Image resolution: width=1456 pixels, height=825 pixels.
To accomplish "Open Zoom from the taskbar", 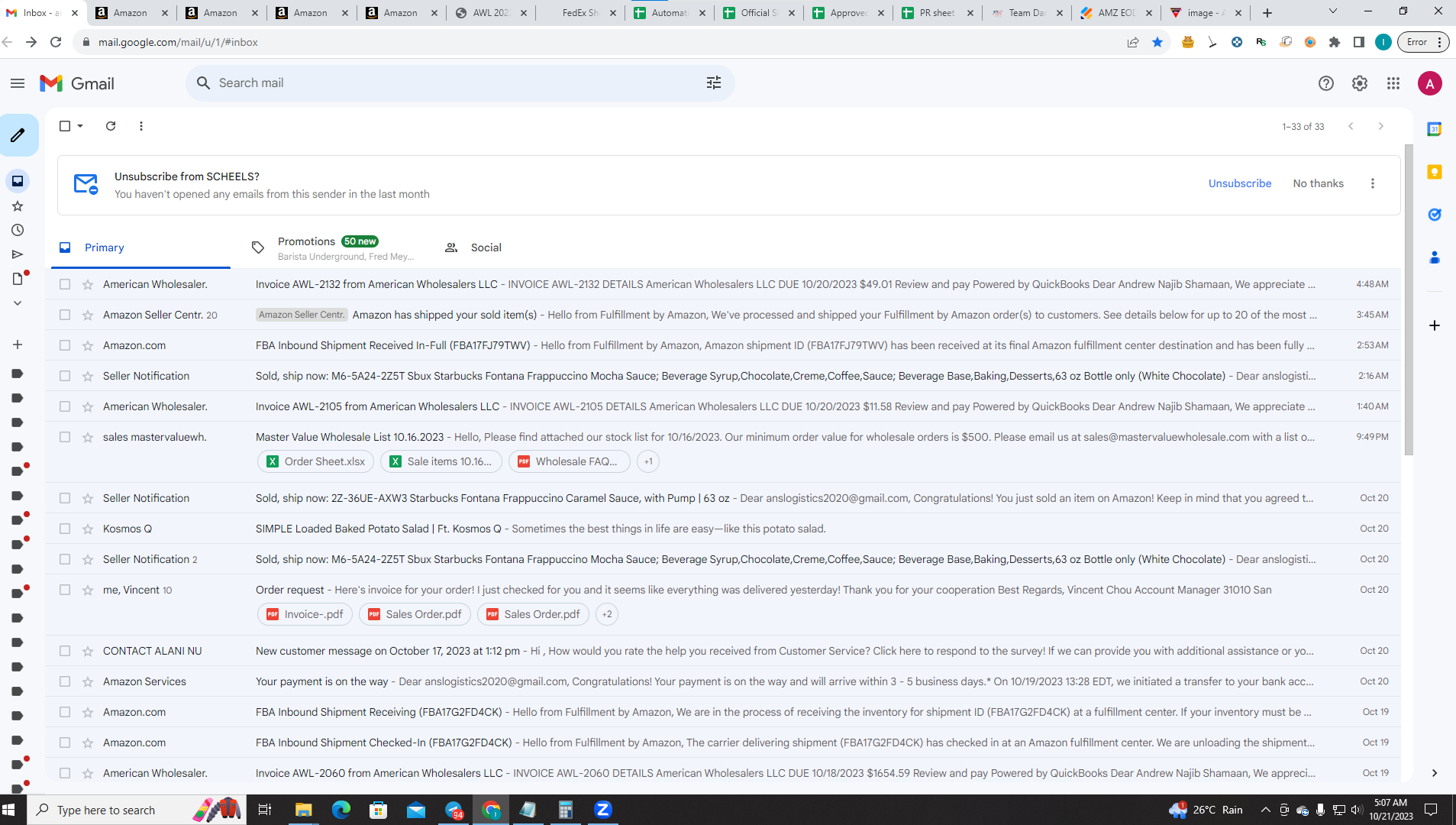I will (603, 810).
